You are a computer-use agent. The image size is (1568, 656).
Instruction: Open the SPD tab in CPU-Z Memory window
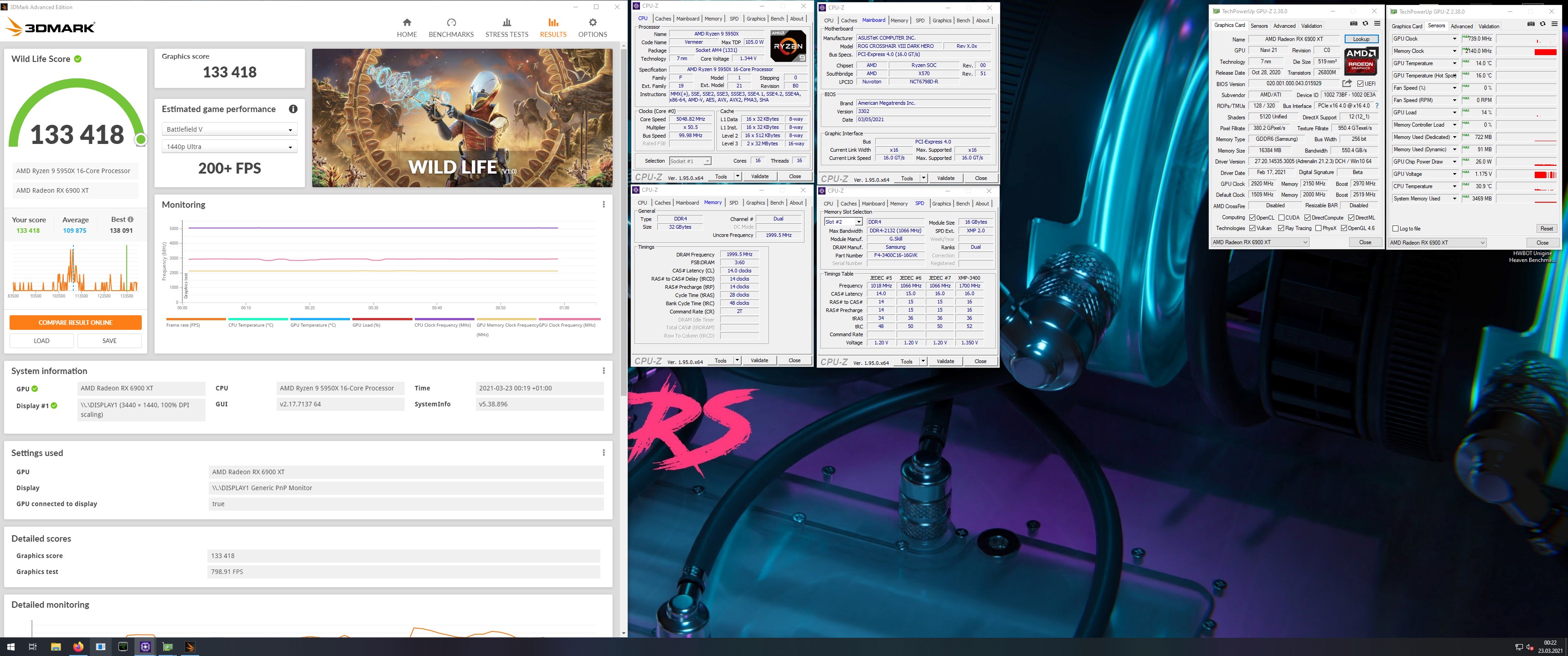tap(733, 203)
